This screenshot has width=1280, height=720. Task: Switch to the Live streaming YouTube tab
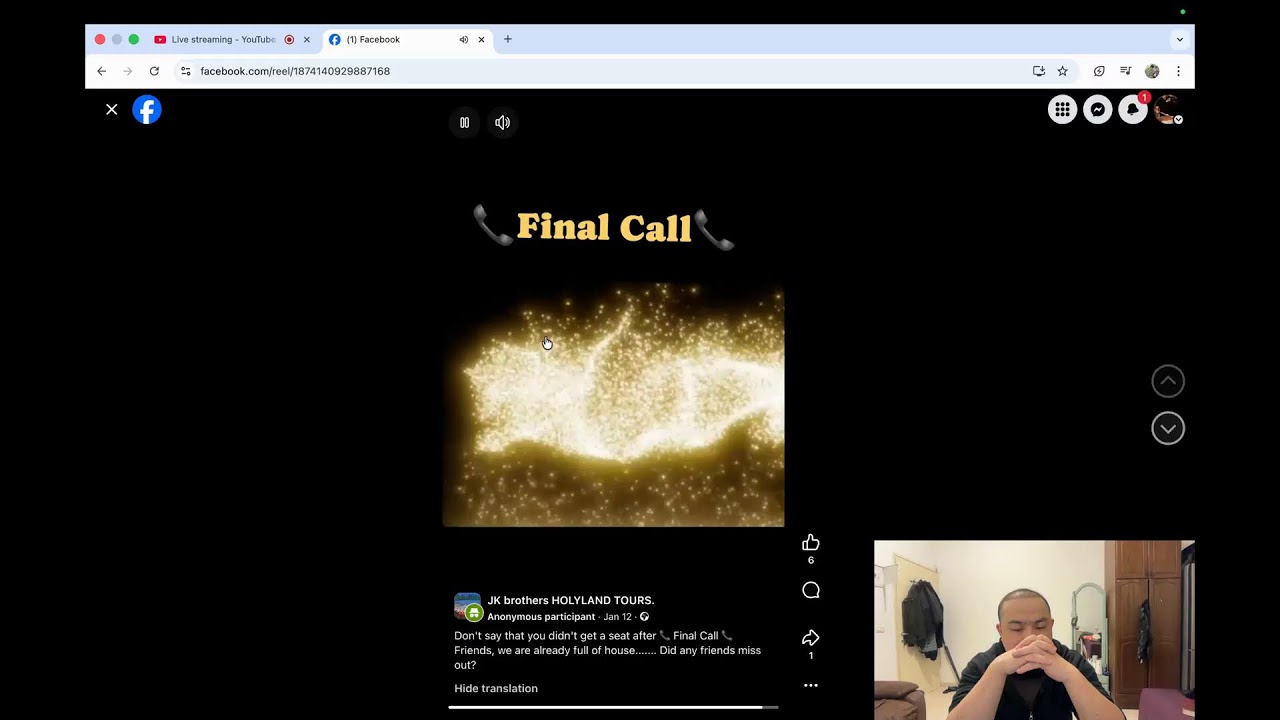(x=223, y=39)
